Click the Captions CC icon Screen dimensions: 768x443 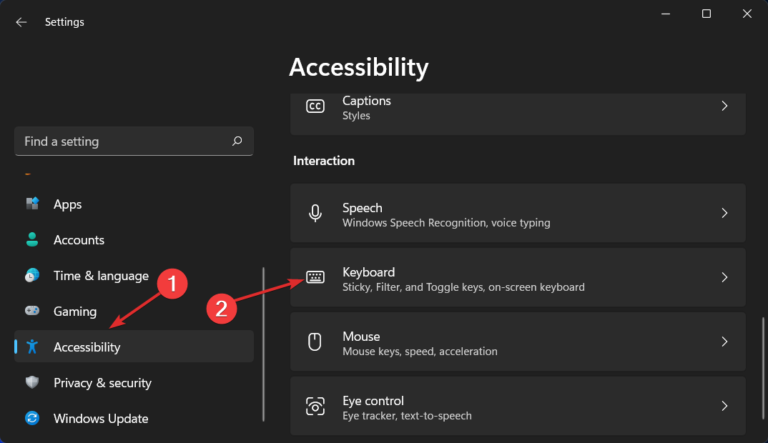(315, 106)
